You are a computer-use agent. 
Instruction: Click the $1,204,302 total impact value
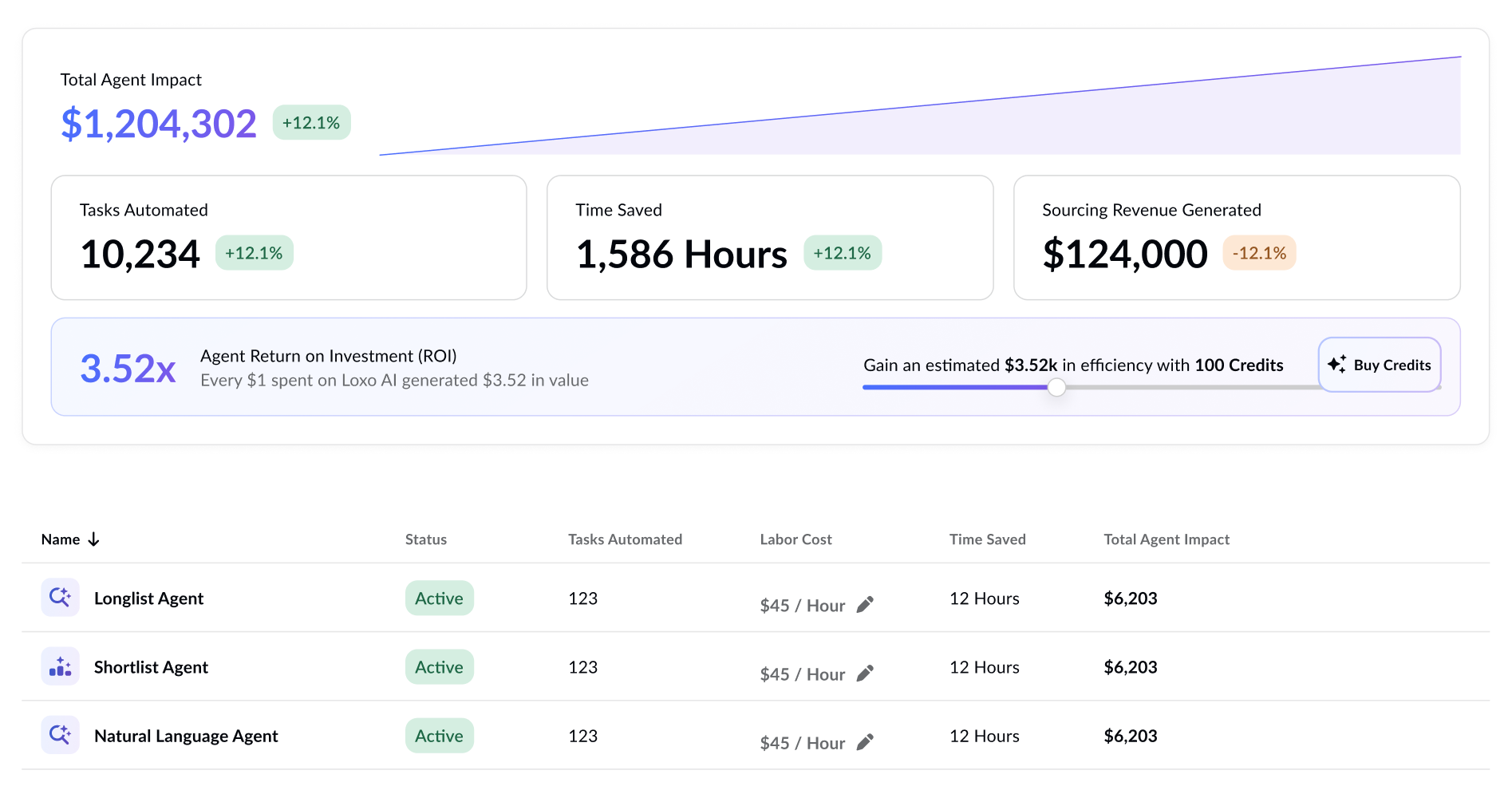(x=159, y=124)
